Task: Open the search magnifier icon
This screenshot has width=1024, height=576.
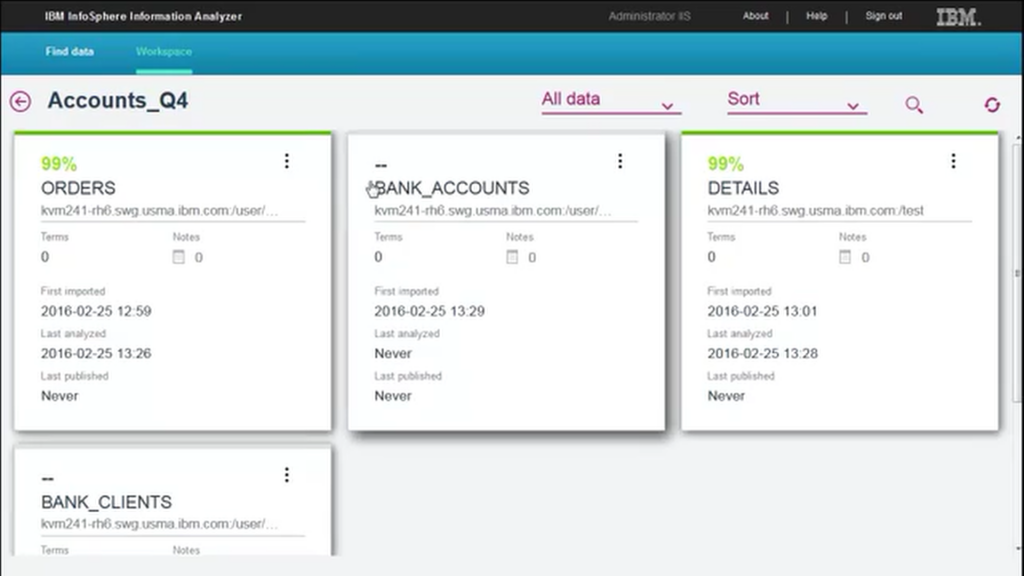Action: 914,104
